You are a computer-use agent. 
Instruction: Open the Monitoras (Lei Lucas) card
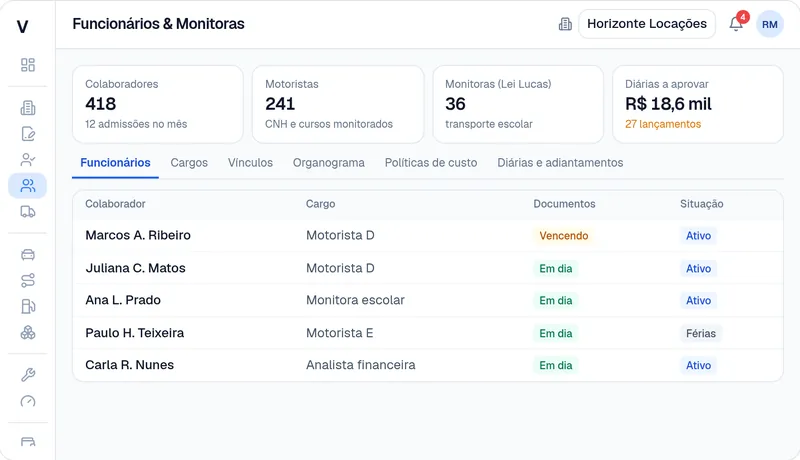click(518, 104)
